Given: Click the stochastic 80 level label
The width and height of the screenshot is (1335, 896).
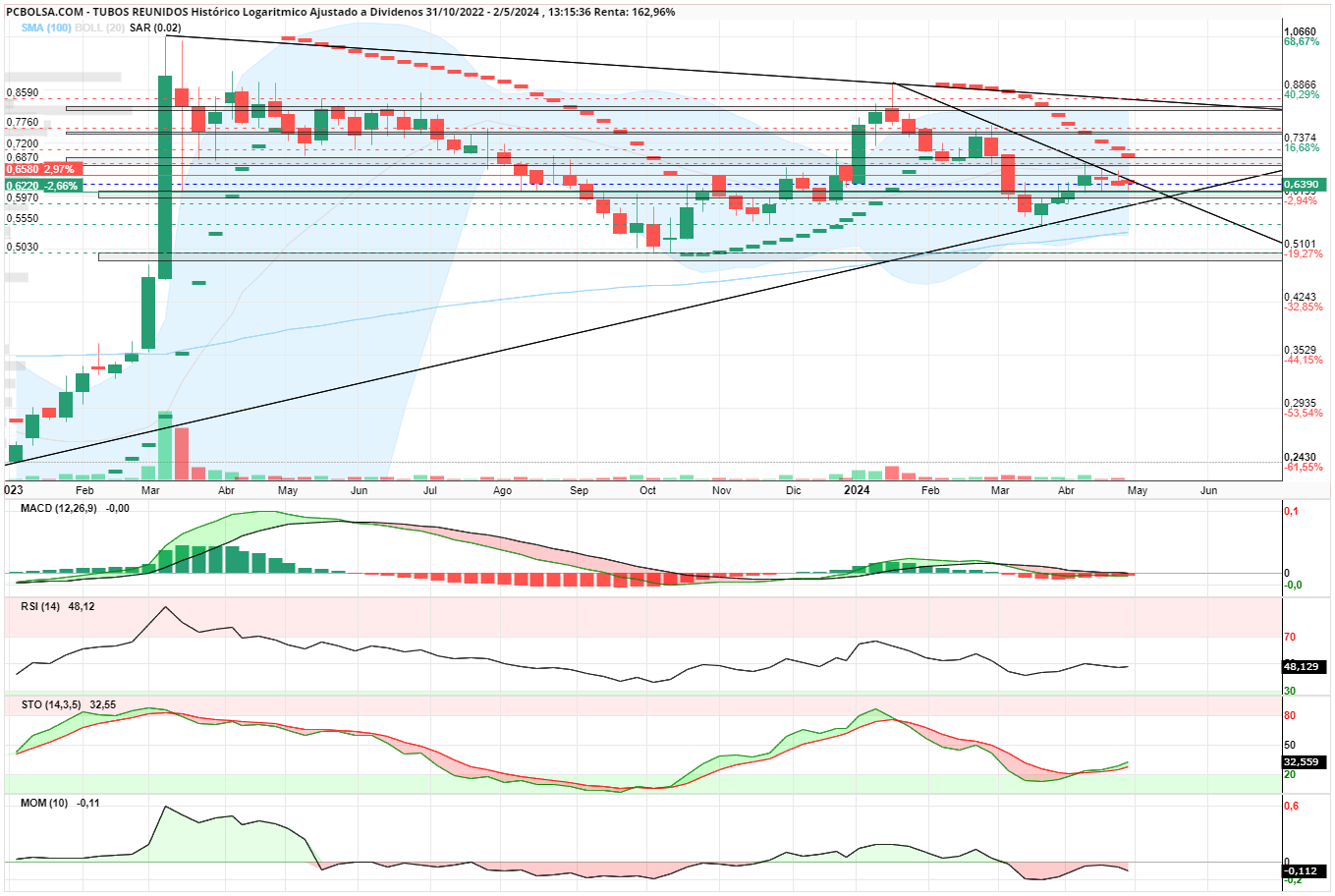Looking at the screenshot, I should (1290, 715).
